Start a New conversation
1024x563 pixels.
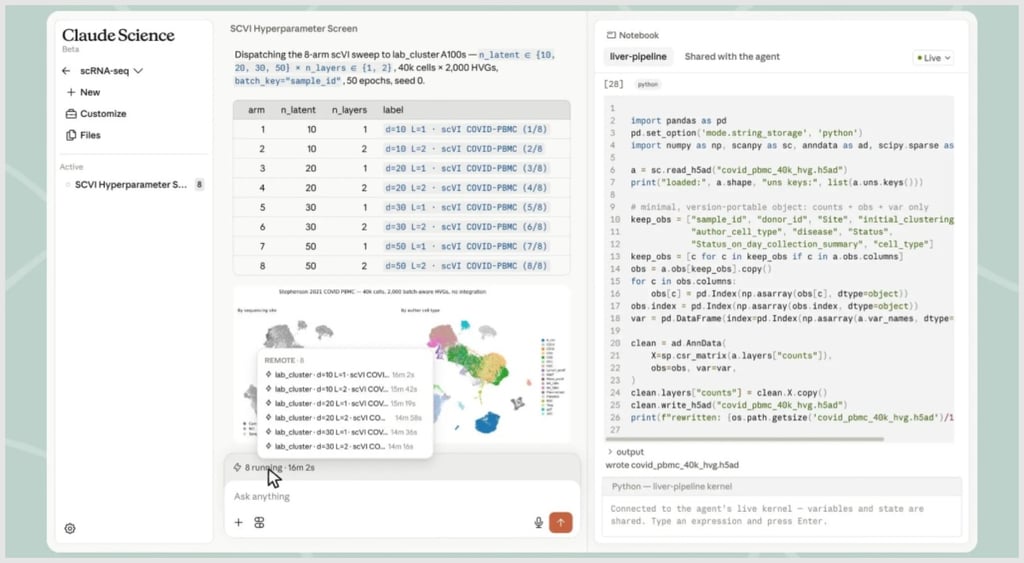[x=83, y=92]
